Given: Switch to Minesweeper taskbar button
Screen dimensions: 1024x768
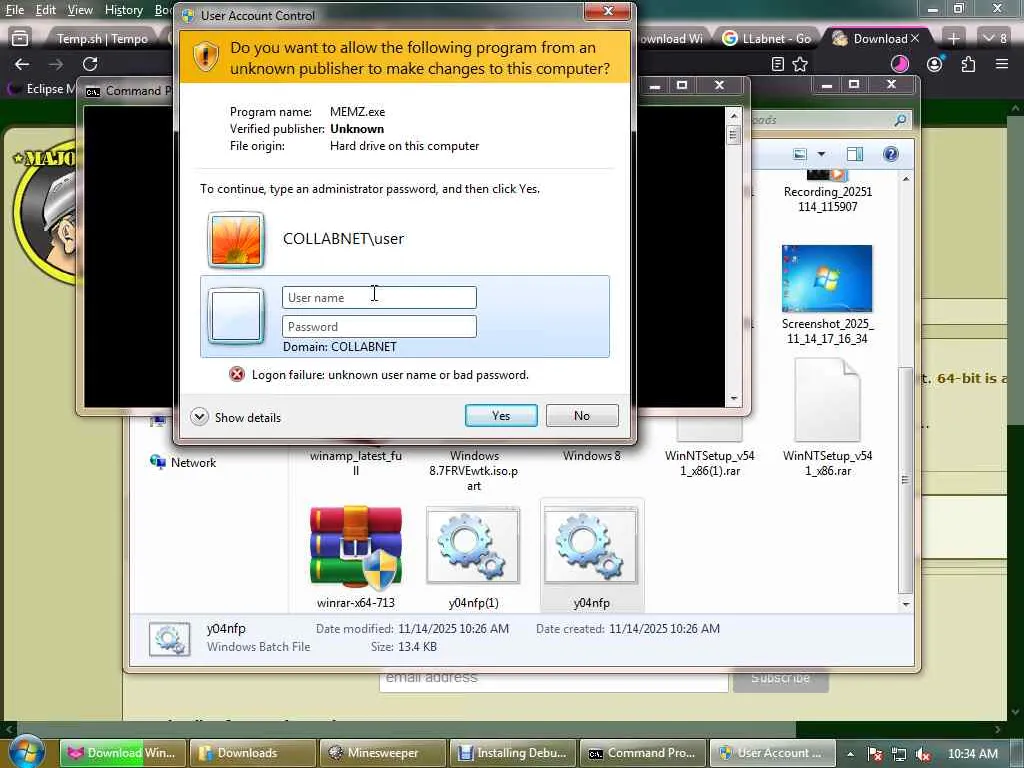Looking at the screenshot, I should click(x=383, y=753).
